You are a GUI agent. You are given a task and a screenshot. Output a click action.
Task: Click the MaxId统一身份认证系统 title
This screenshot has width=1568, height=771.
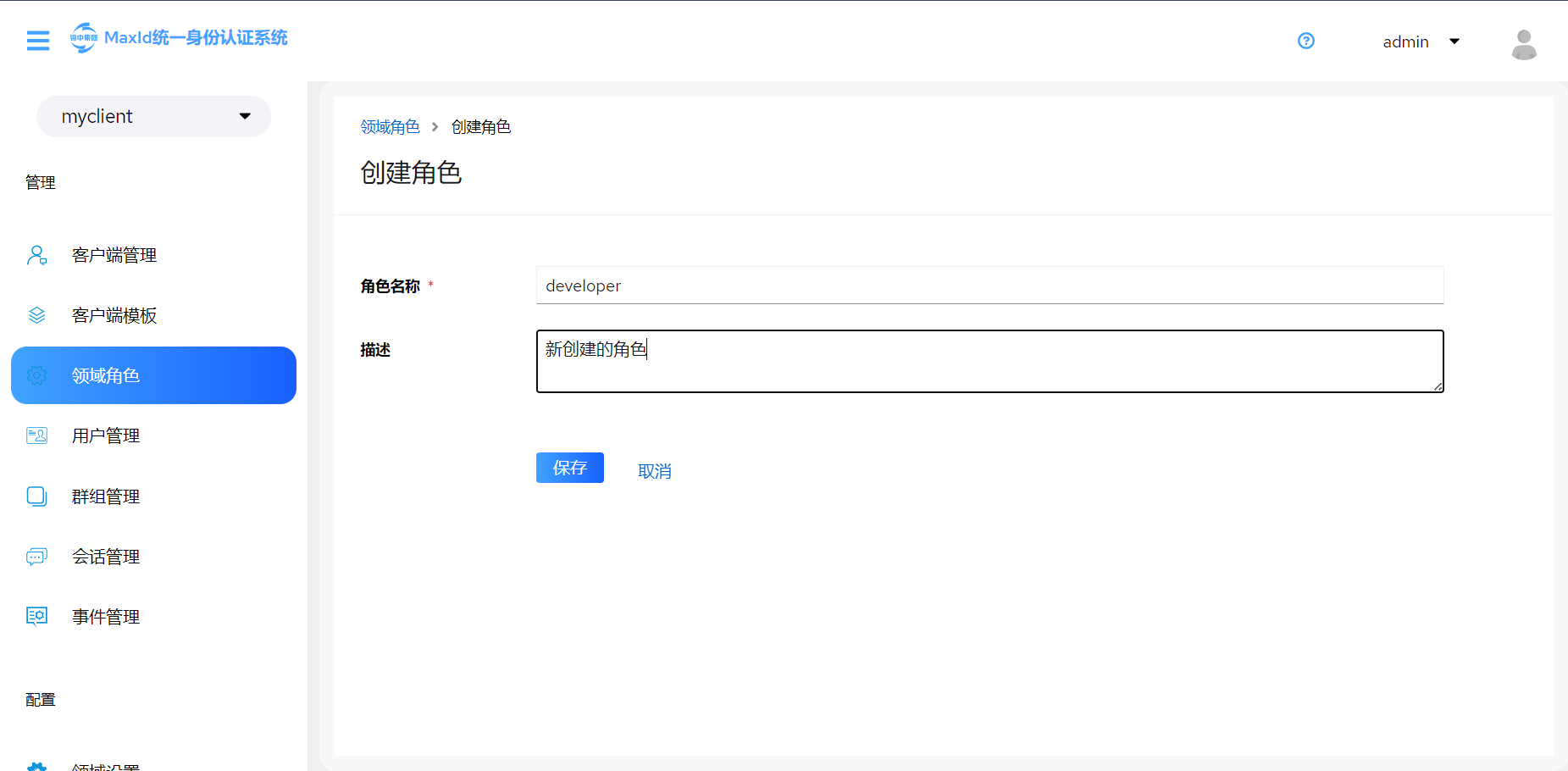(196, 37)
